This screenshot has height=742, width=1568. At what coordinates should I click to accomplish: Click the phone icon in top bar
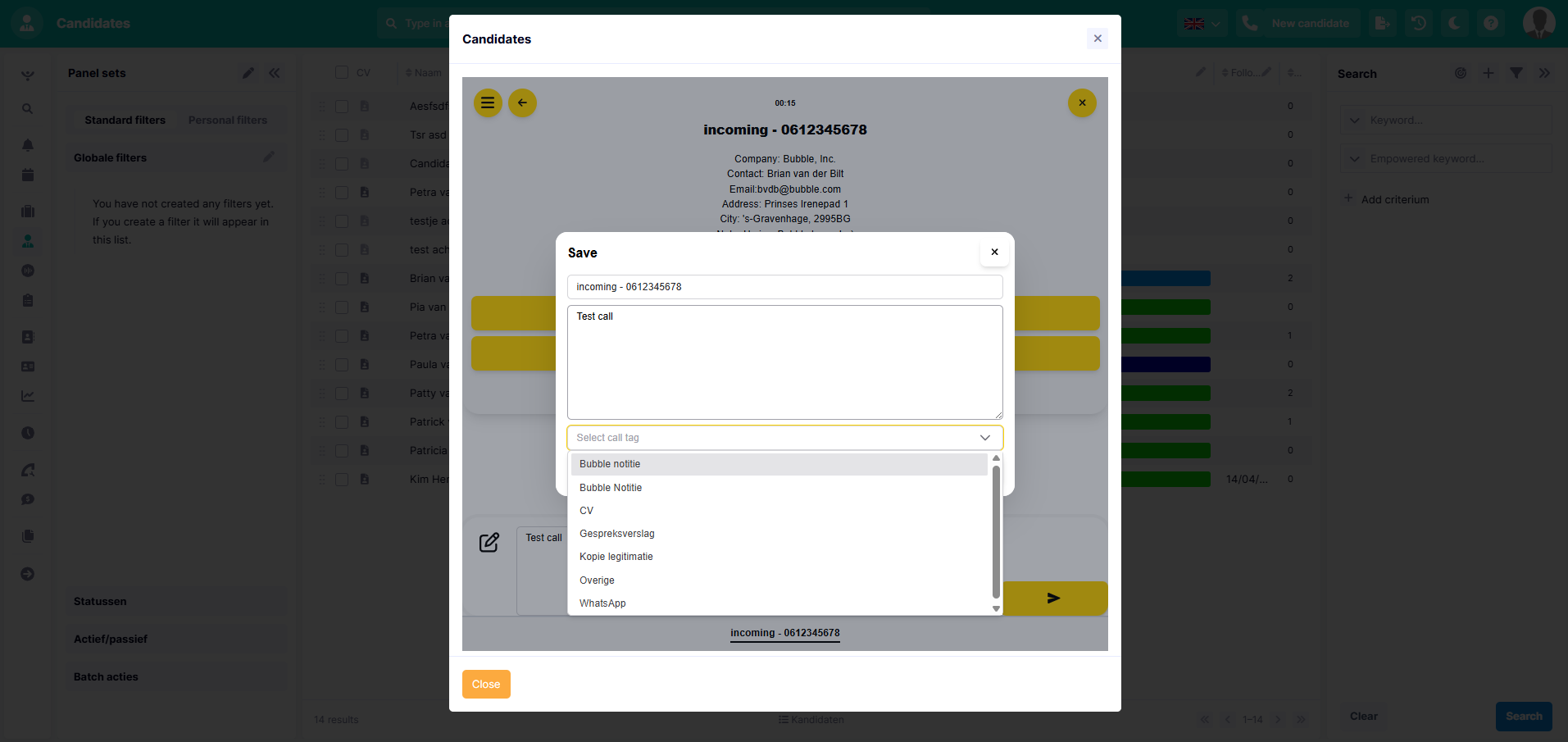click(1249, 23)
